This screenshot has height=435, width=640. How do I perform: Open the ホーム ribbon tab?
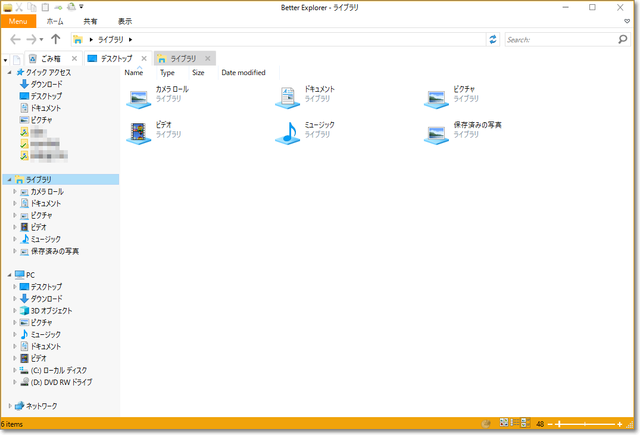(55, 21)
